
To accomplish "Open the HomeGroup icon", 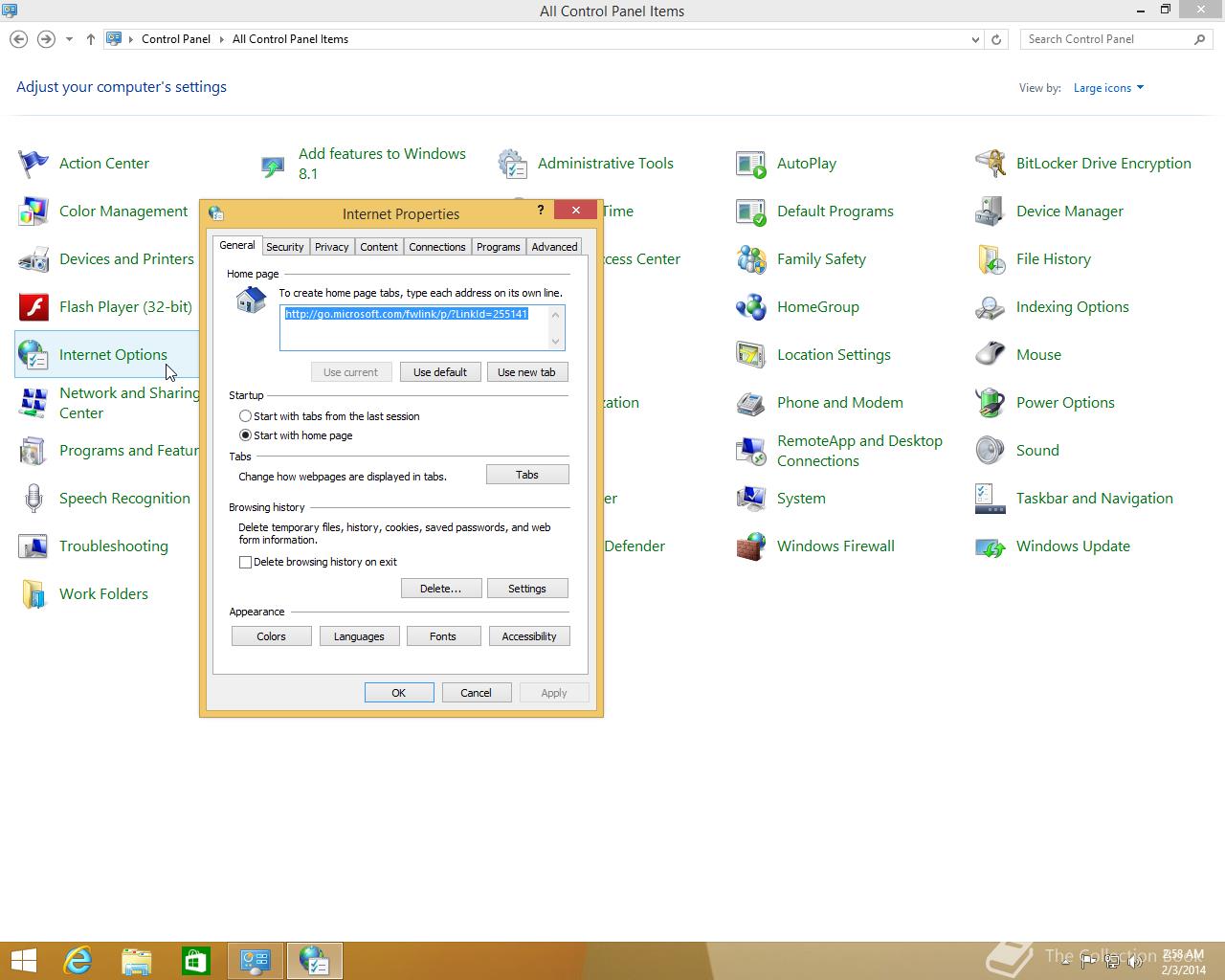I will coord(751,307).
